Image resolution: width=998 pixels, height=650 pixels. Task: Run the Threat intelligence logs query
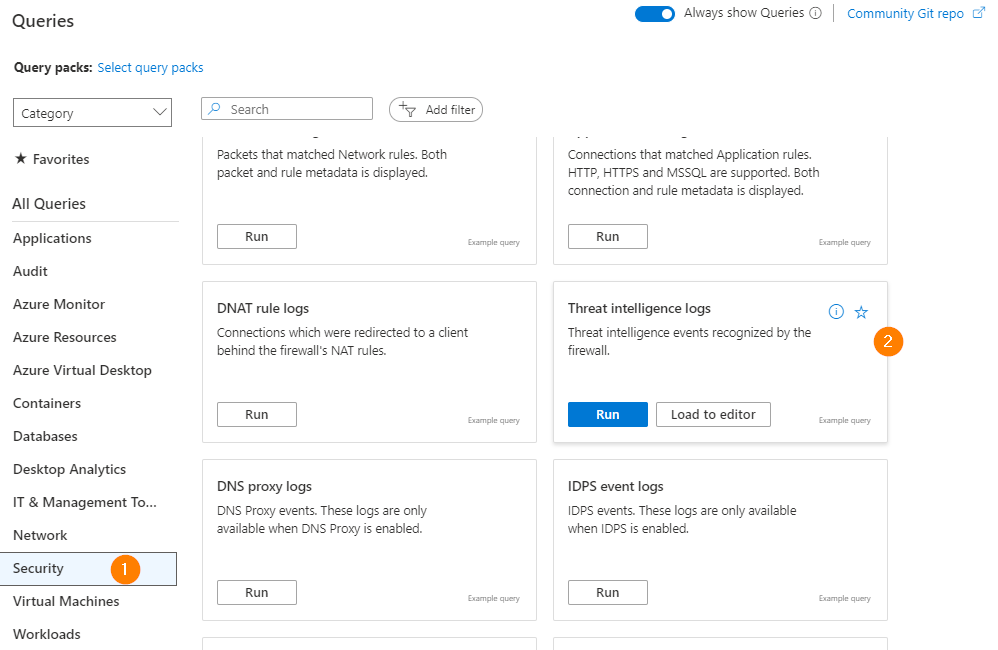tap(607, 414)
